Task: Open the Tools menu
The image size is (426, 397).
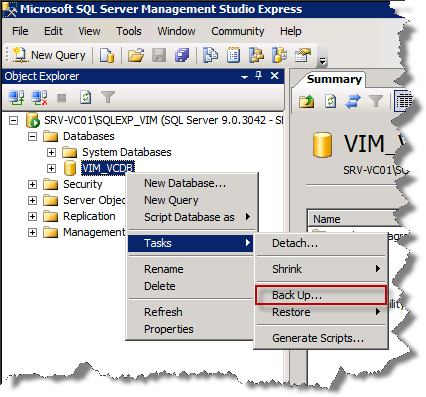Action: 129,31
